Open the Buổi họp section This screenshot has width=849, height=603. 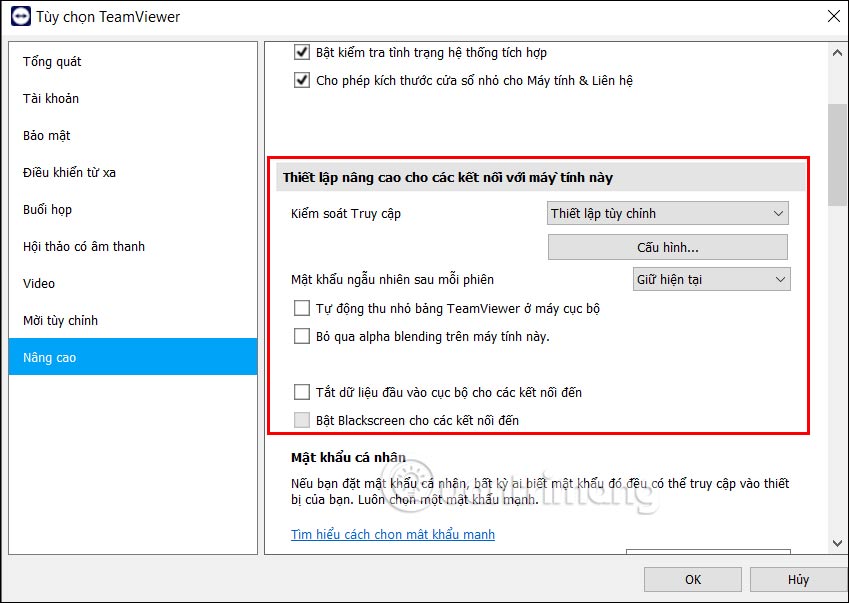51,209
